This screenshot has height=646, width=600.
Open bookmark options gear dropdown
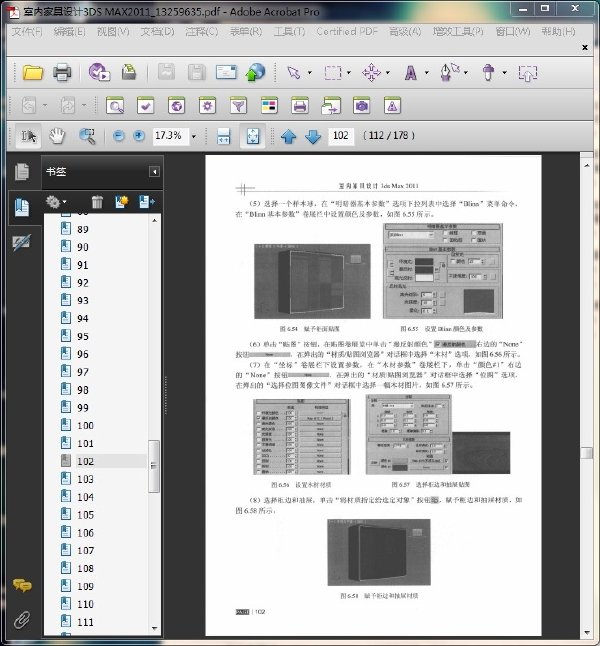56,202
